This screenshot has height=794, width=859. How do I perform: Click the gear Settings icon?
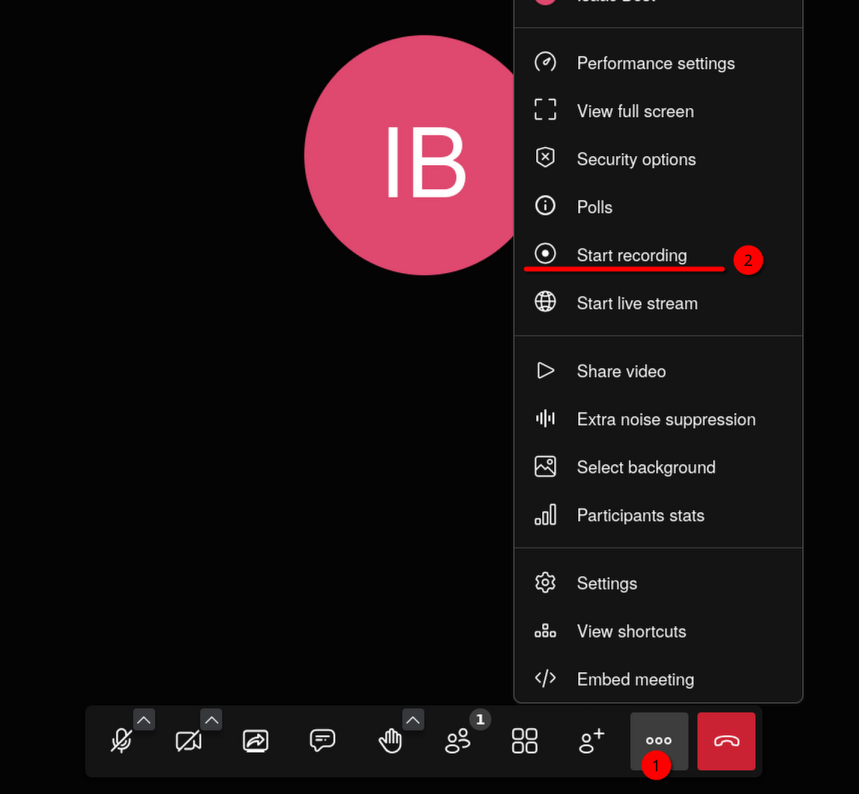pyautogui.click(x=545, y=582)
